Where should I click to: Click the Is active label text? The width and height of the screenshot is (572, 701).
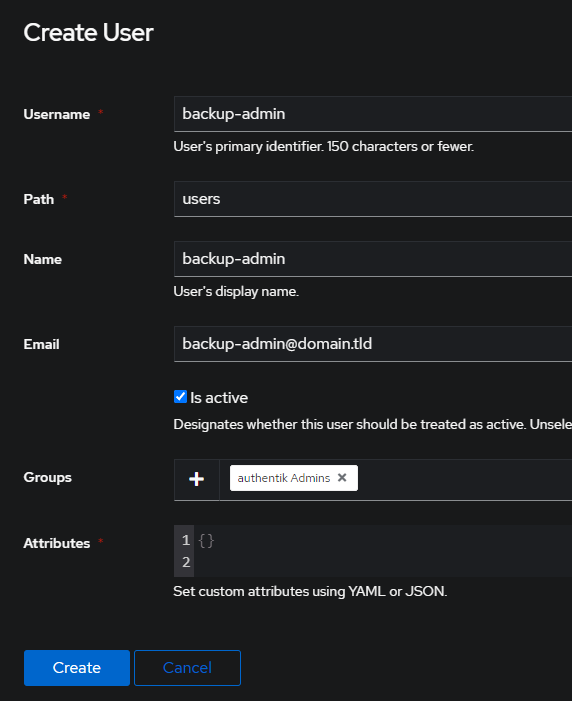[219, 397]
